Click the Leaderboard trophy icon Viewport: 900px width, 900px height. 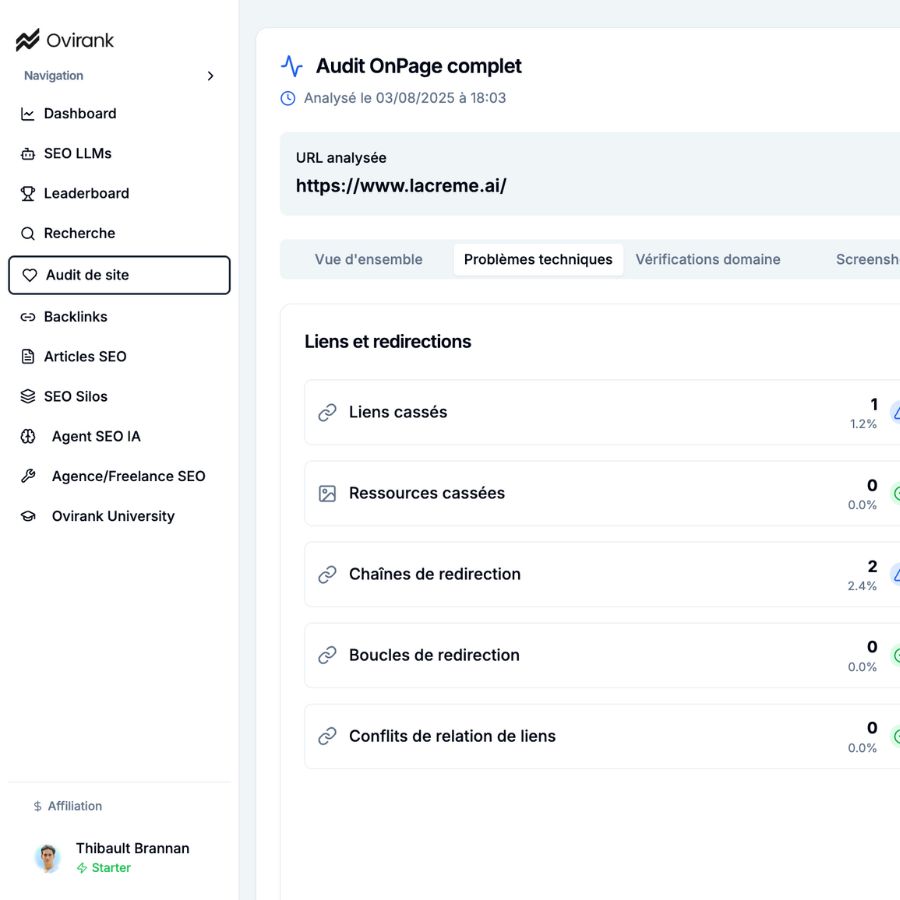click(x=28, y=193)
